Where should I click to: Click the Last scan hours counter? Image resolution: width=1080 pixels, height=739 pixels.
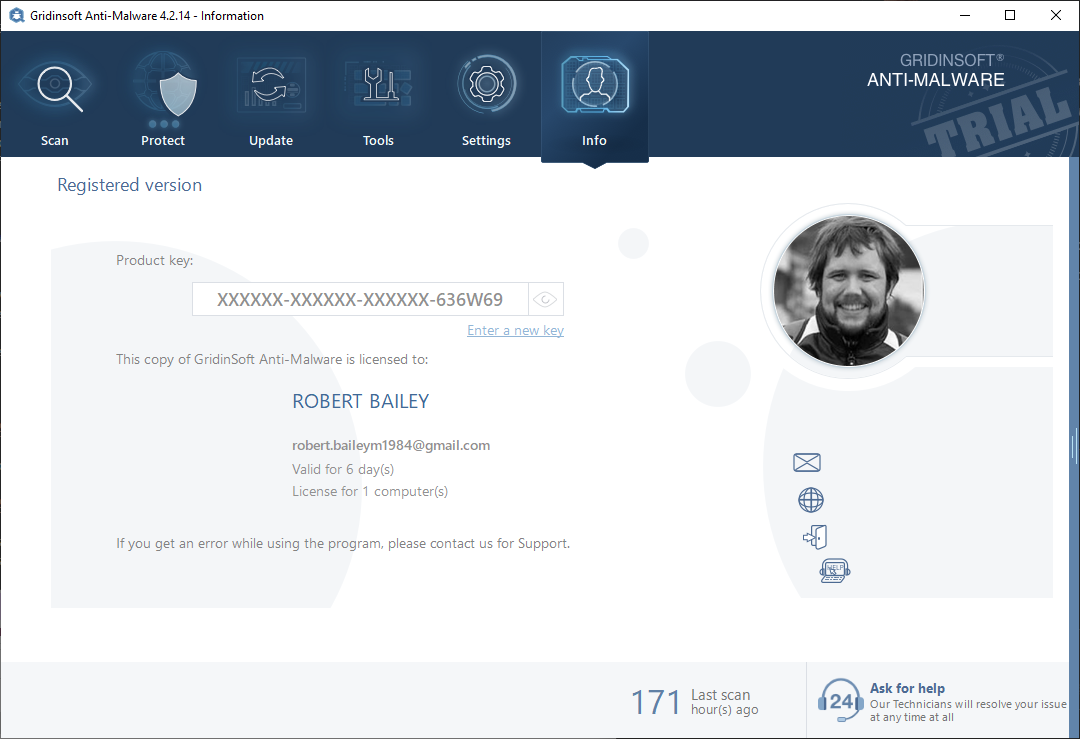pyautogui.click(x=655, y=702)
